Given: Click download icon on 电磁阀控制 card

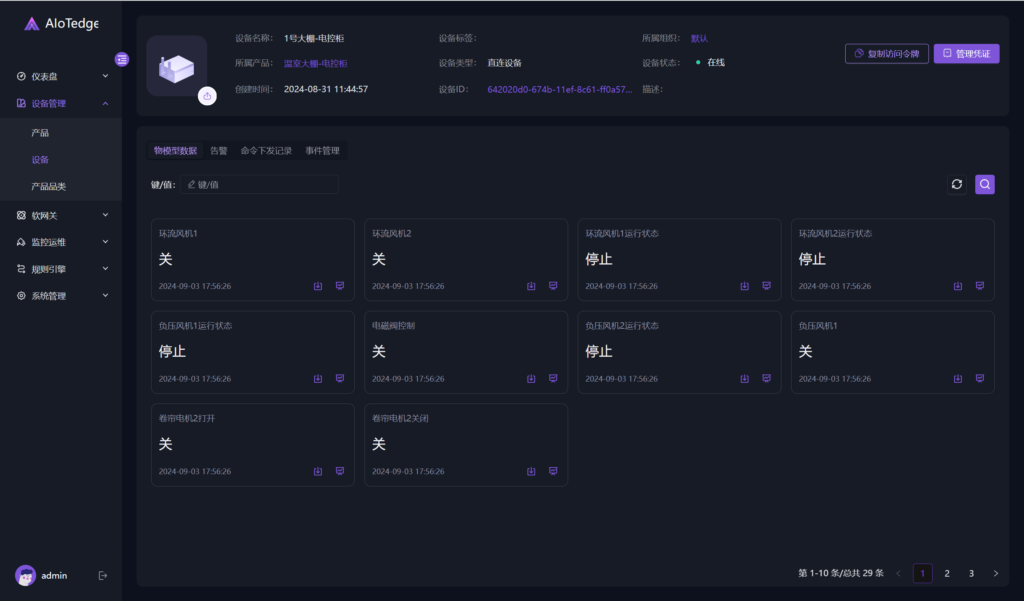Looking at the screenshot, I should [531, 379].
